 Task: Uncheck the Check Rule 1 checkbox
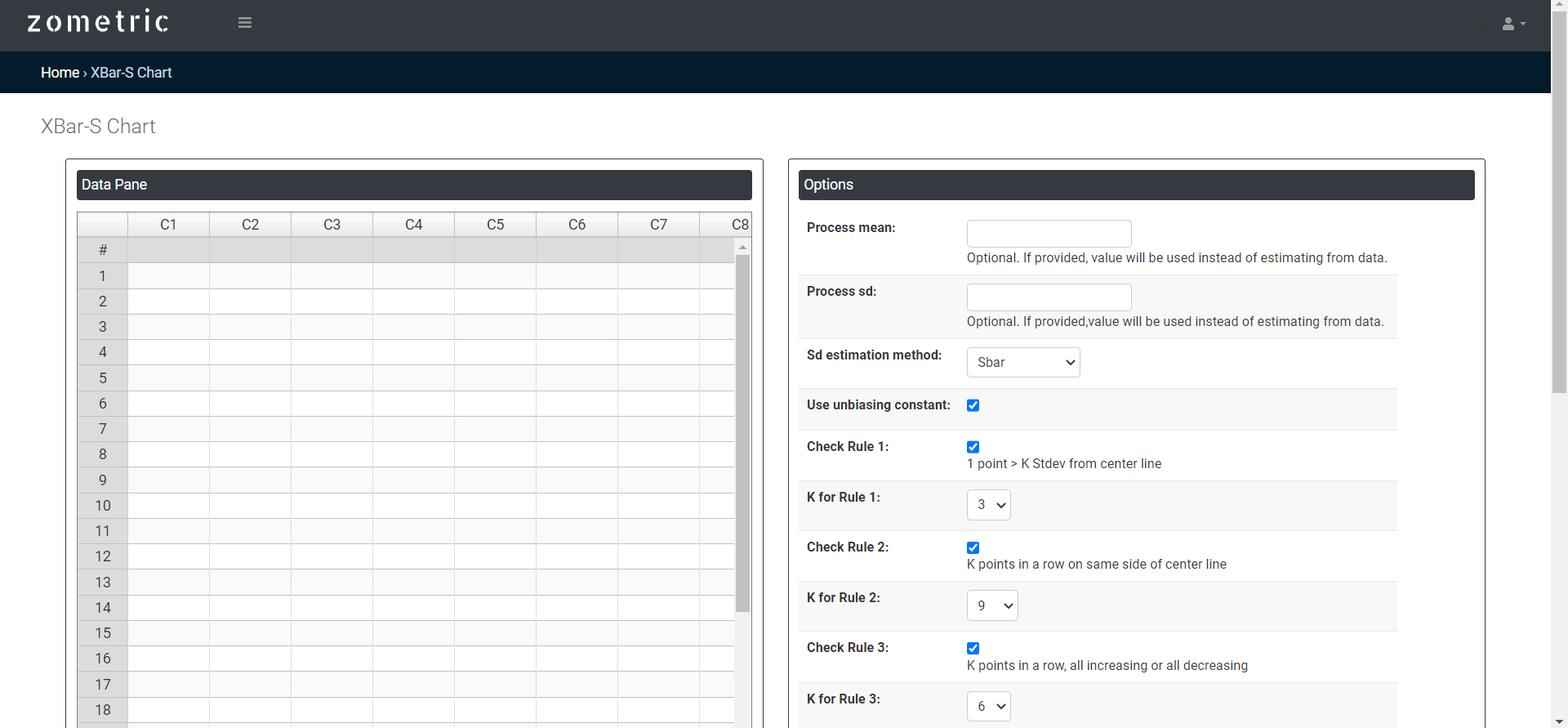(973, 447)
